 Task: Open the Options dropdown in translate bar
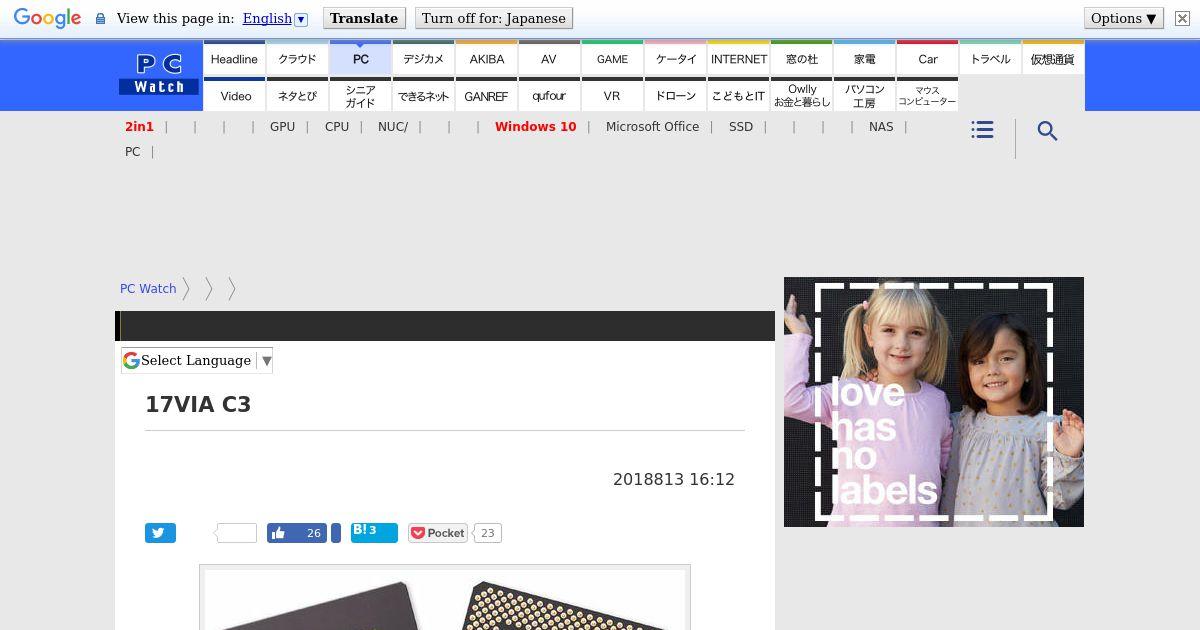click(1123, 18)
